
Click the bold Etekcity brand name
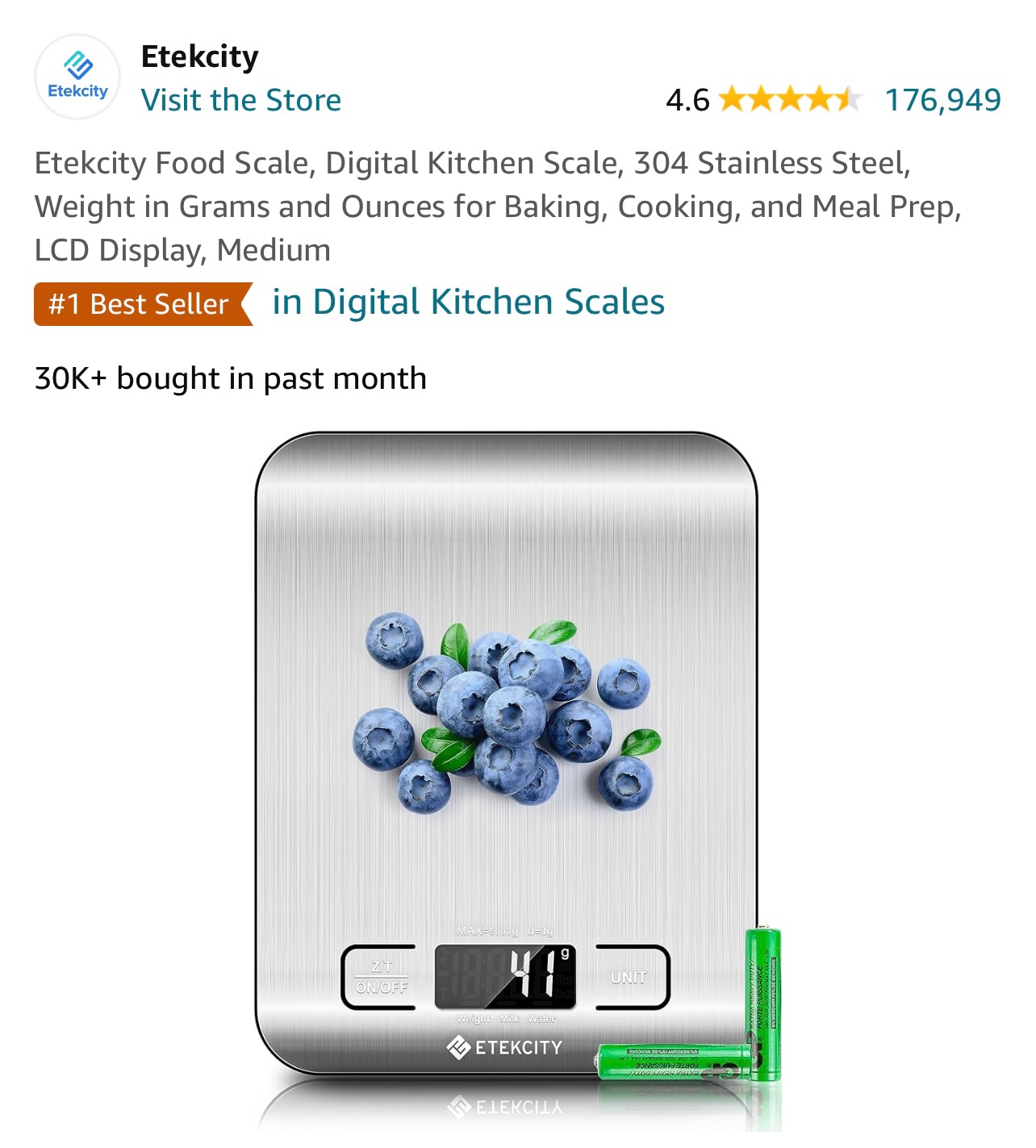[x=199, y=56]
